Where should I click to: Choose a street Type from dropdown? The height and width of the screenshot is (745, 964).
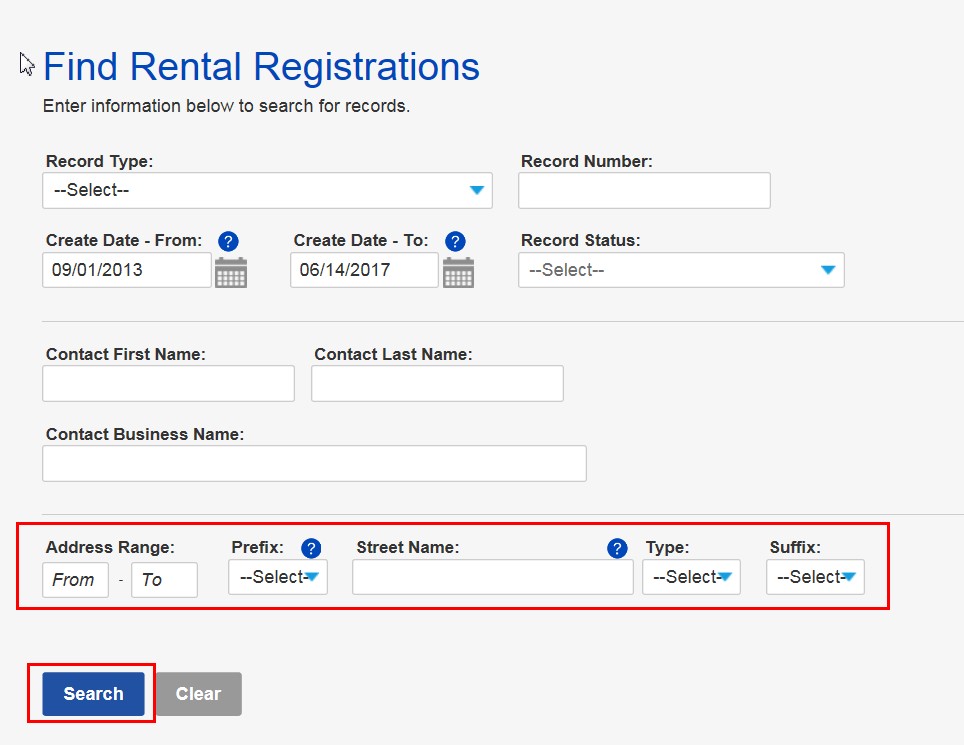pos(691,577)
